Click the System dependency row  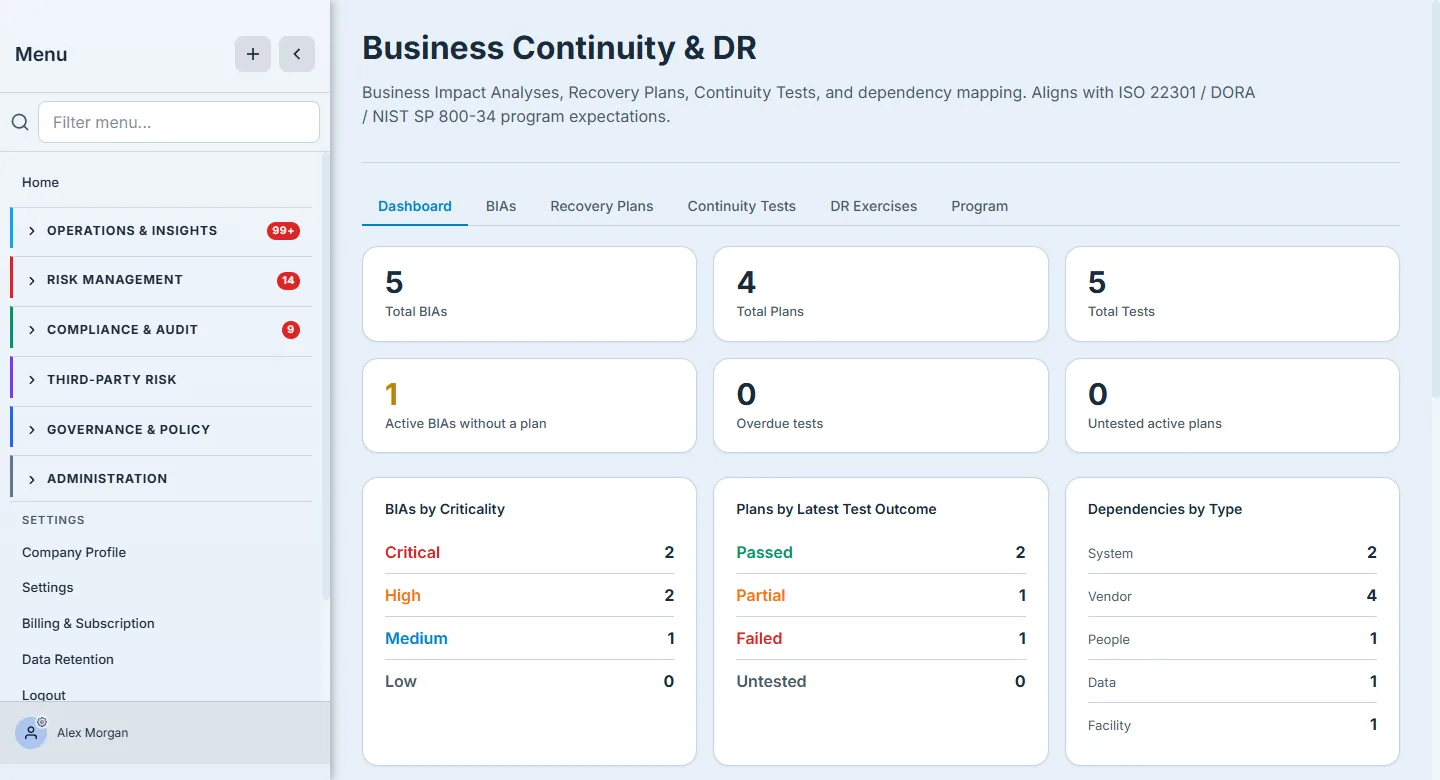tap(1232, 553)
